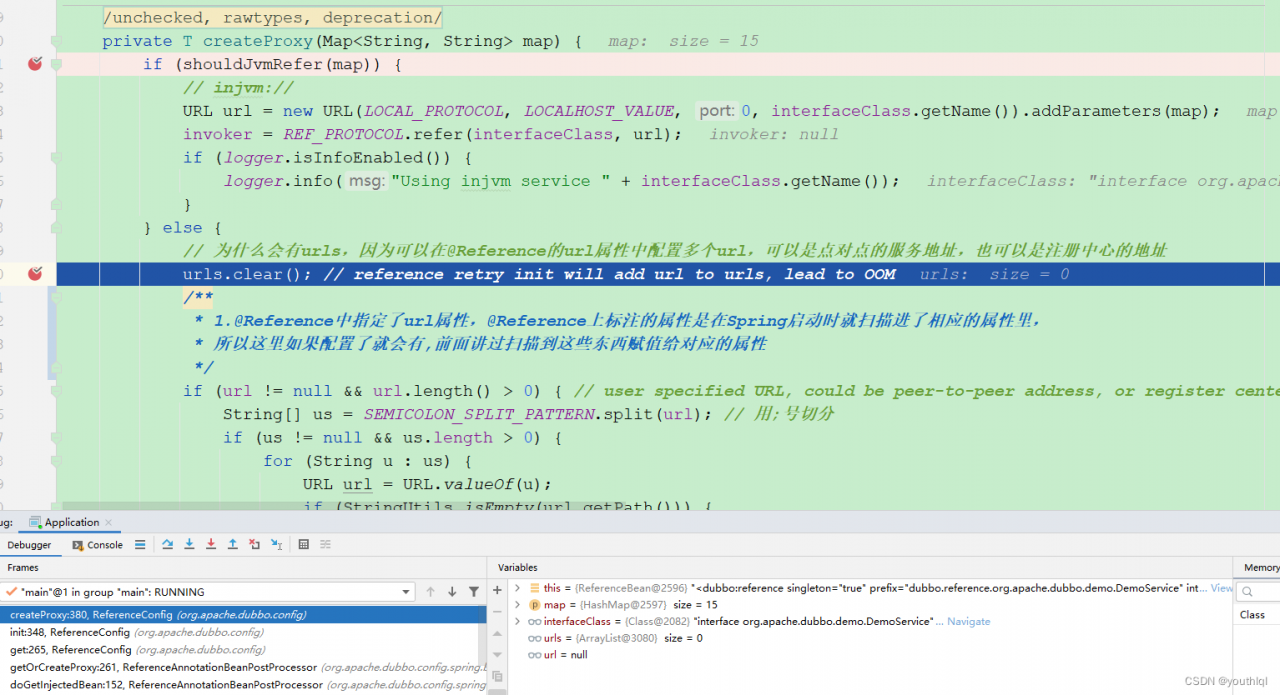Select frame doGetInjectedBean:152

(244, 685)
